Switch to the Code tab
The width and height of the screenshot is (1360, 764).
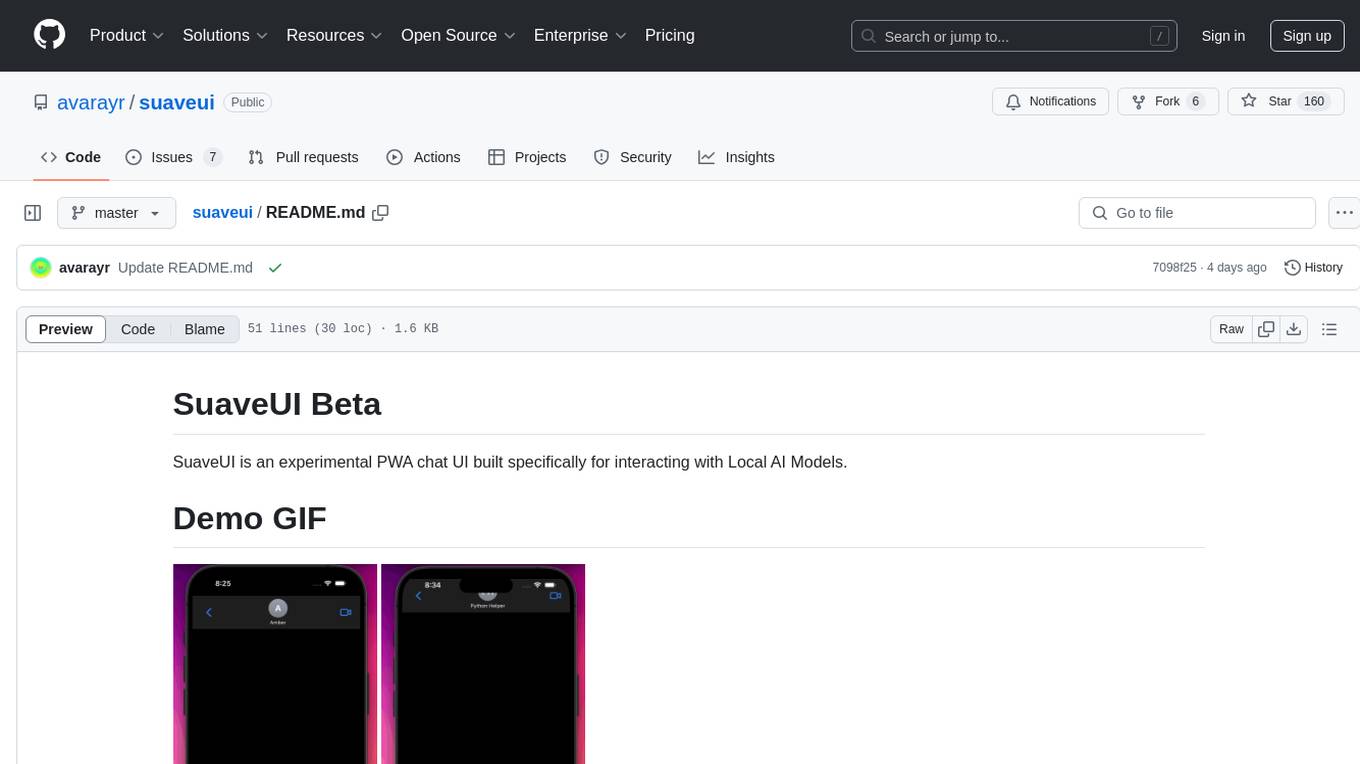71,157
